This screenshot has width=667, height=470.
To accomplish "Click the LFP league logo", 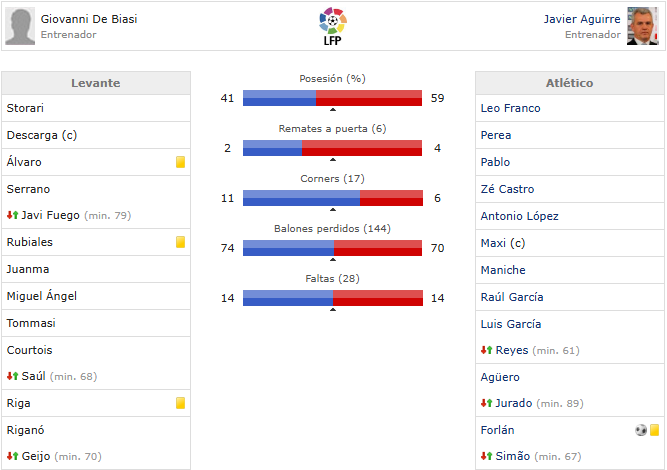I will click(332, 25).
